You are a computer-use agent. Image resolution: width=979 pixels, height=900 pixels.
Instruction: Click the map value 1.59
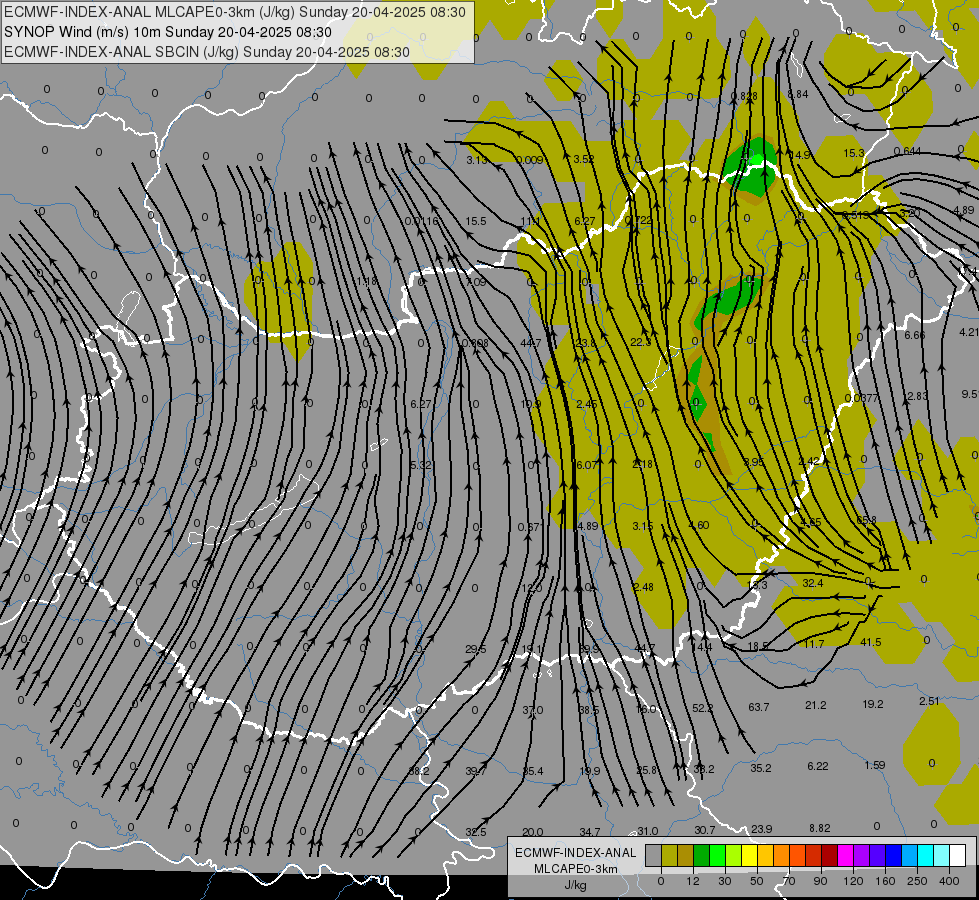pyautogui.click(x=875, y=764)
